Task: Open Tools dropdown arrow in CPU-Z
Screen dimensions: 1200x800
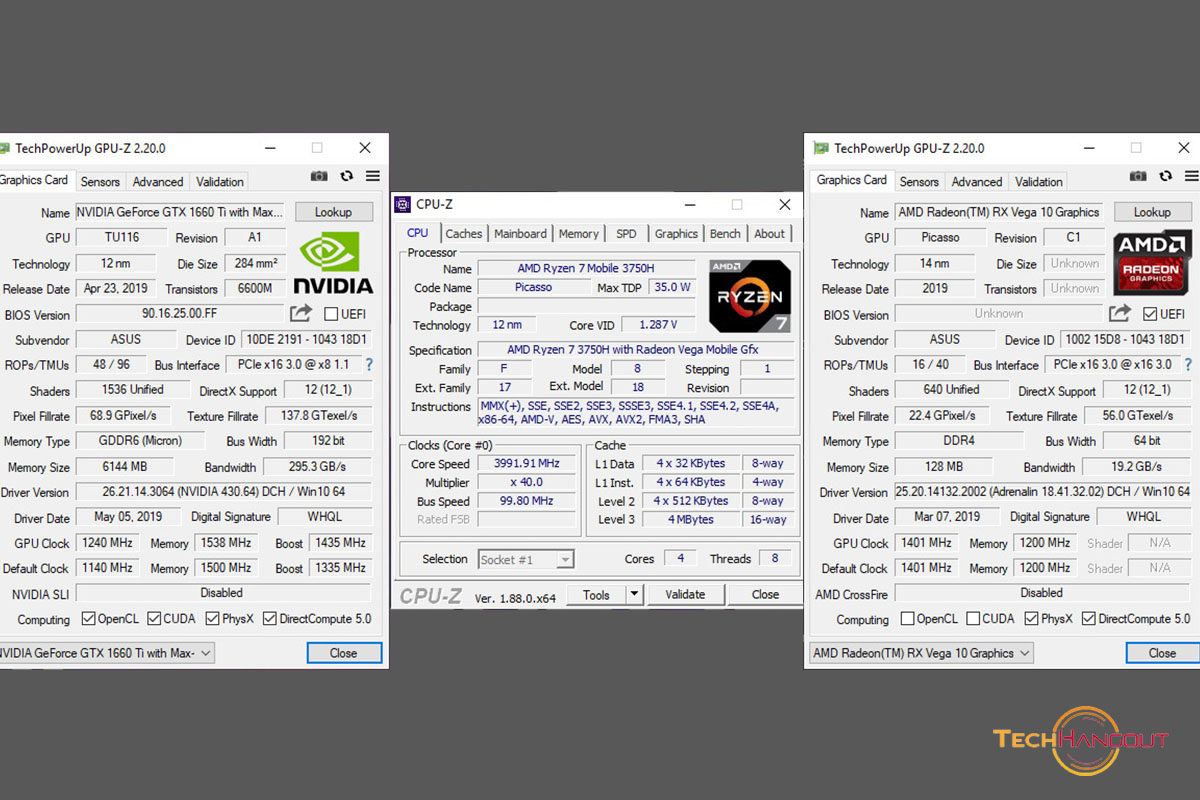Action: coord(633,594)
